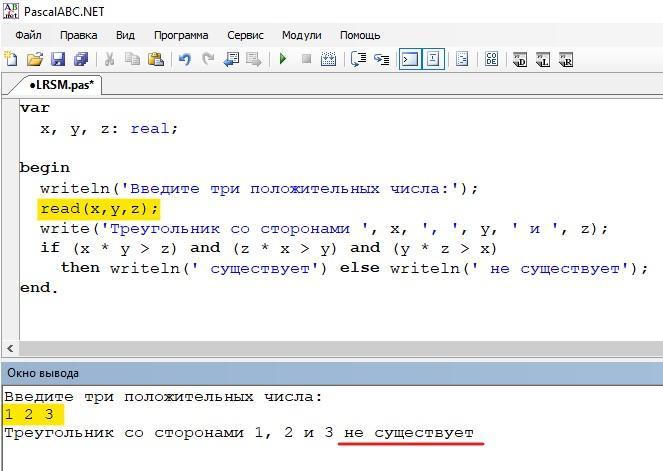Click the 'then' keyword in code
The image size is (663, 471).
[80, 268]
